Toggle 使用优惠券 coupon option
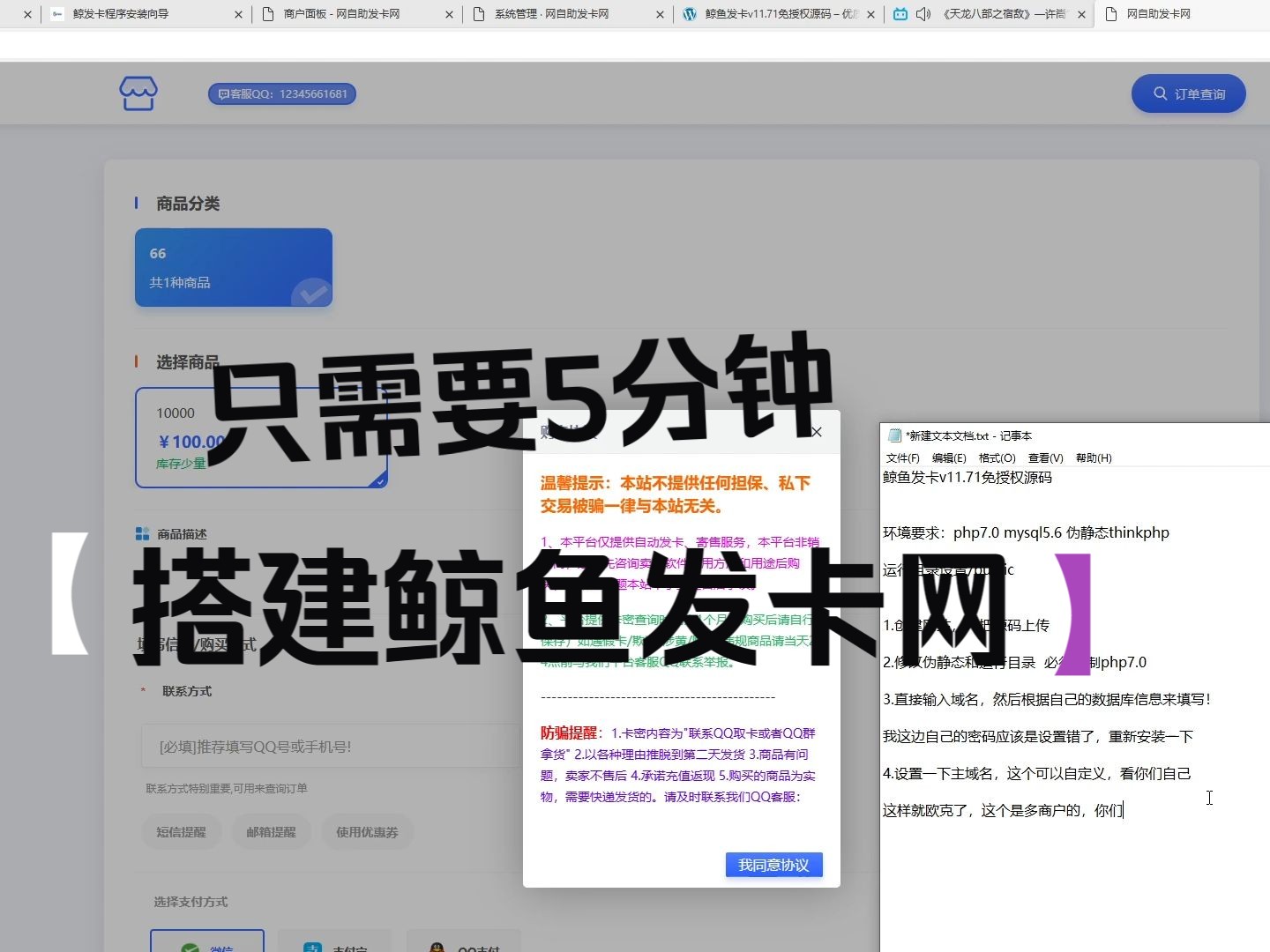The height and width of the screenshot is (952, 1270). (367, 832)
